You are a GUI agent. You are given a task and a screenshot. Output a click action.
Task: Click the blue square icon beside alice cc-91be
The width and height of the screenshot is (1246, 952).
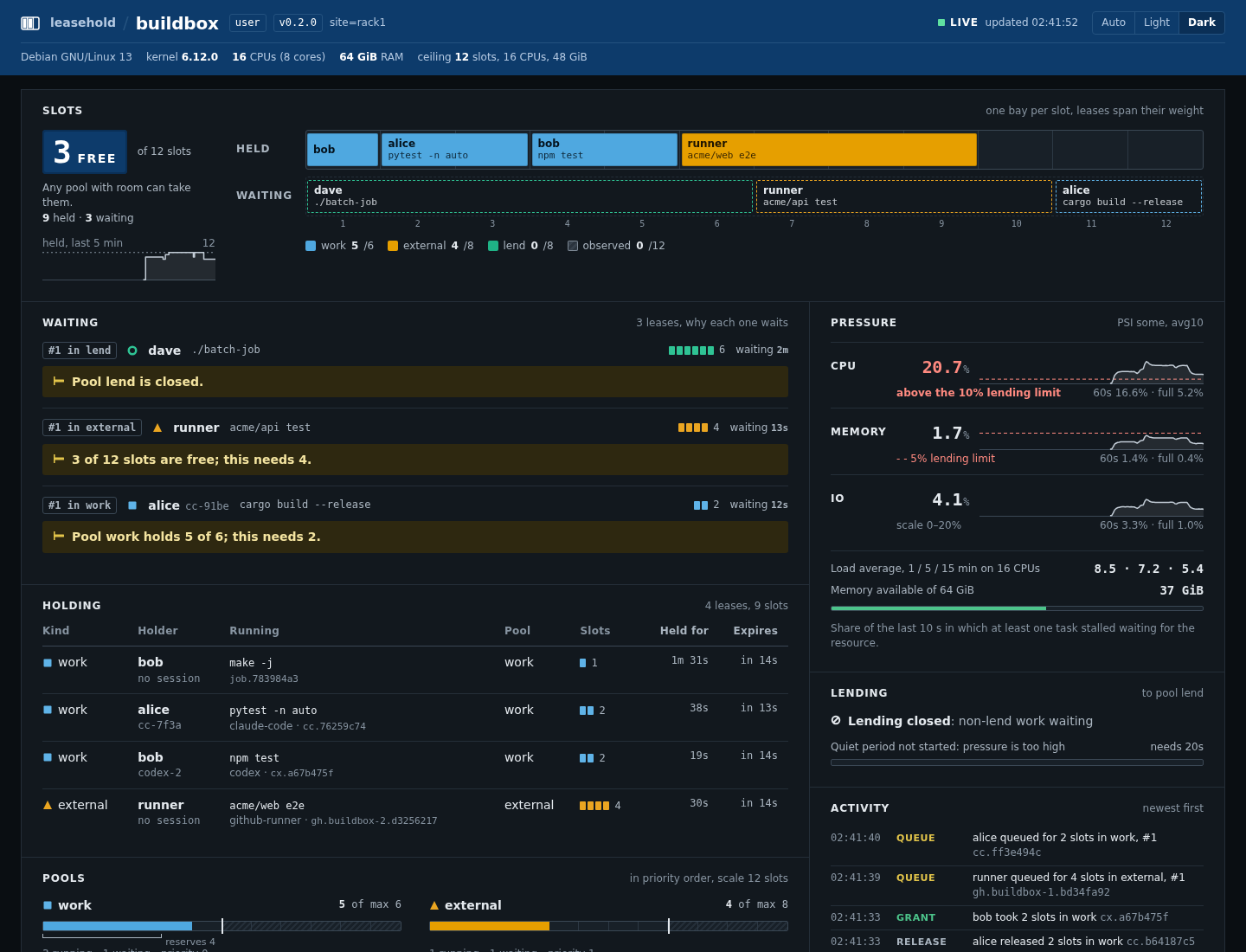(x=132, y=505)
